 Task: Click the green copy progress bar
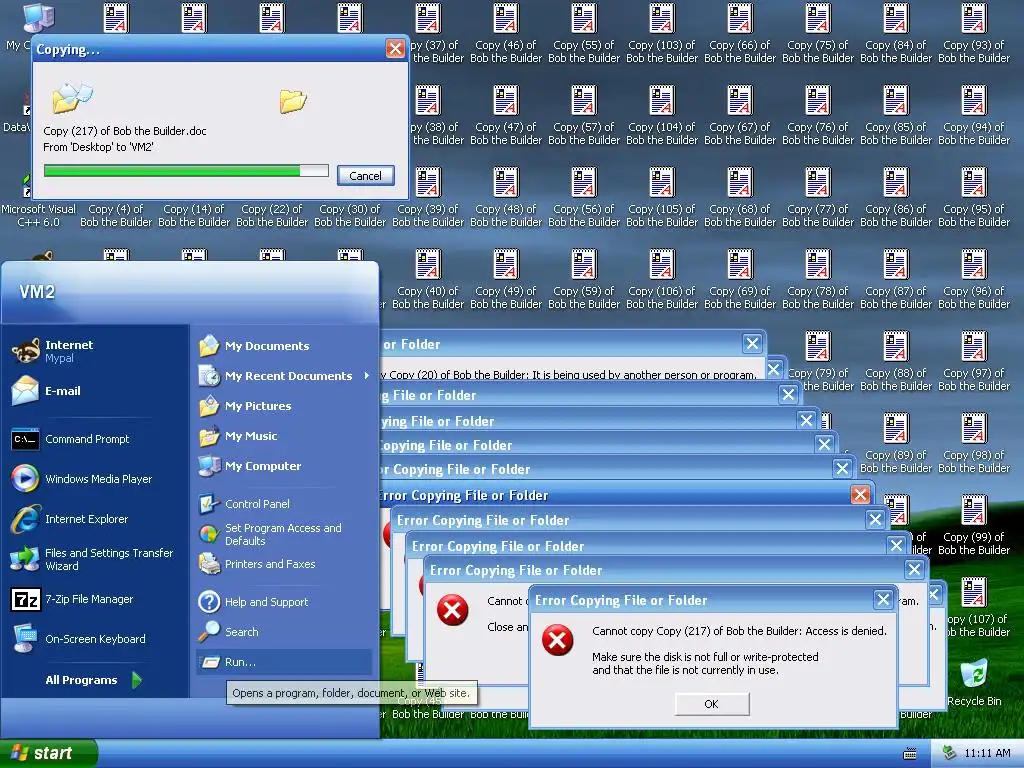pos(186,171)
